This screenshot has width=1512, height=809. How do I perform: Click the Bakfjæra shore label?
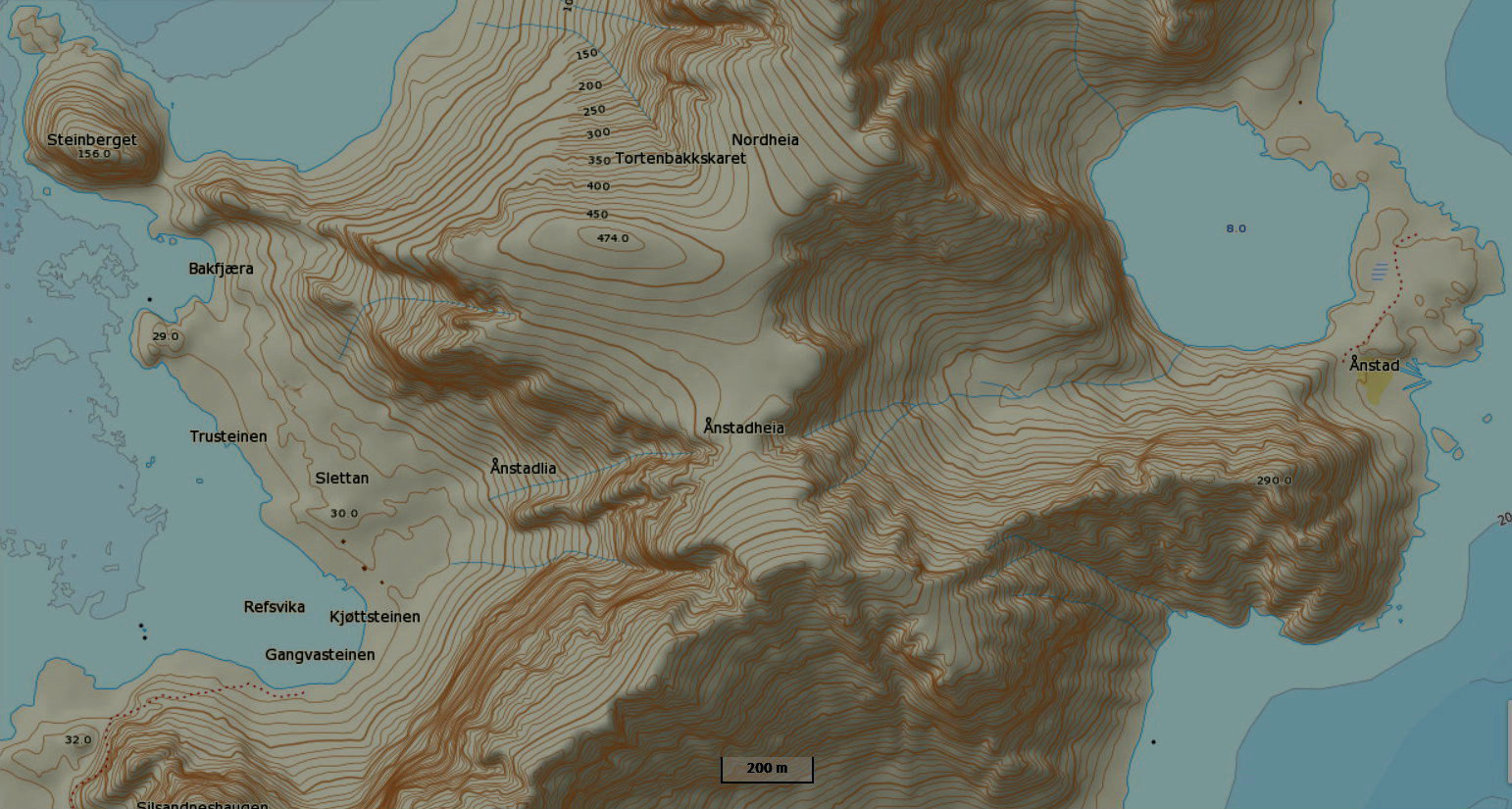coord(221,269)
